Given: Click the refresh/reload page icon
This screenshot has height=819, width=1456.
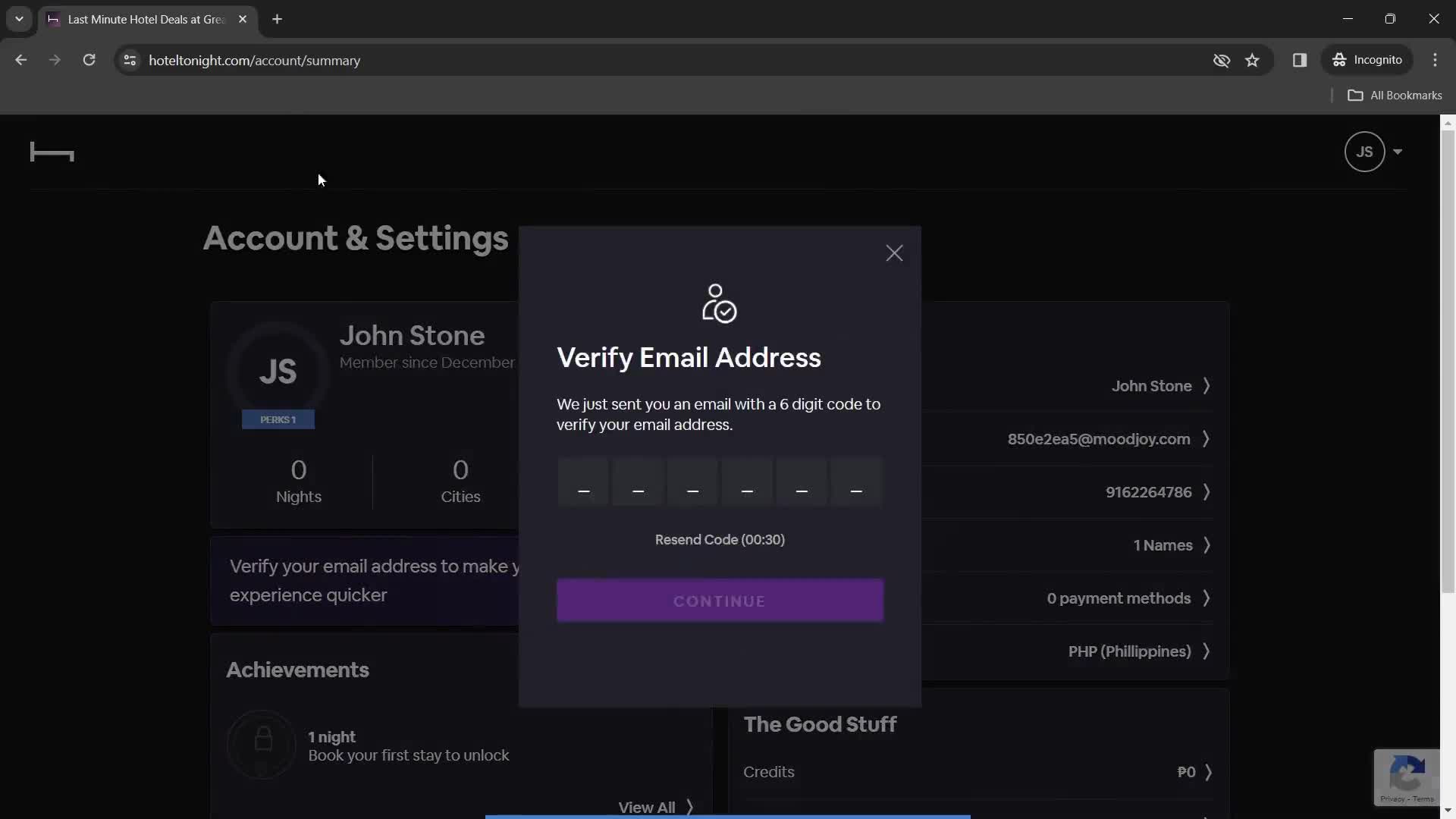Looking at the screenshot, I should [89, 60].
